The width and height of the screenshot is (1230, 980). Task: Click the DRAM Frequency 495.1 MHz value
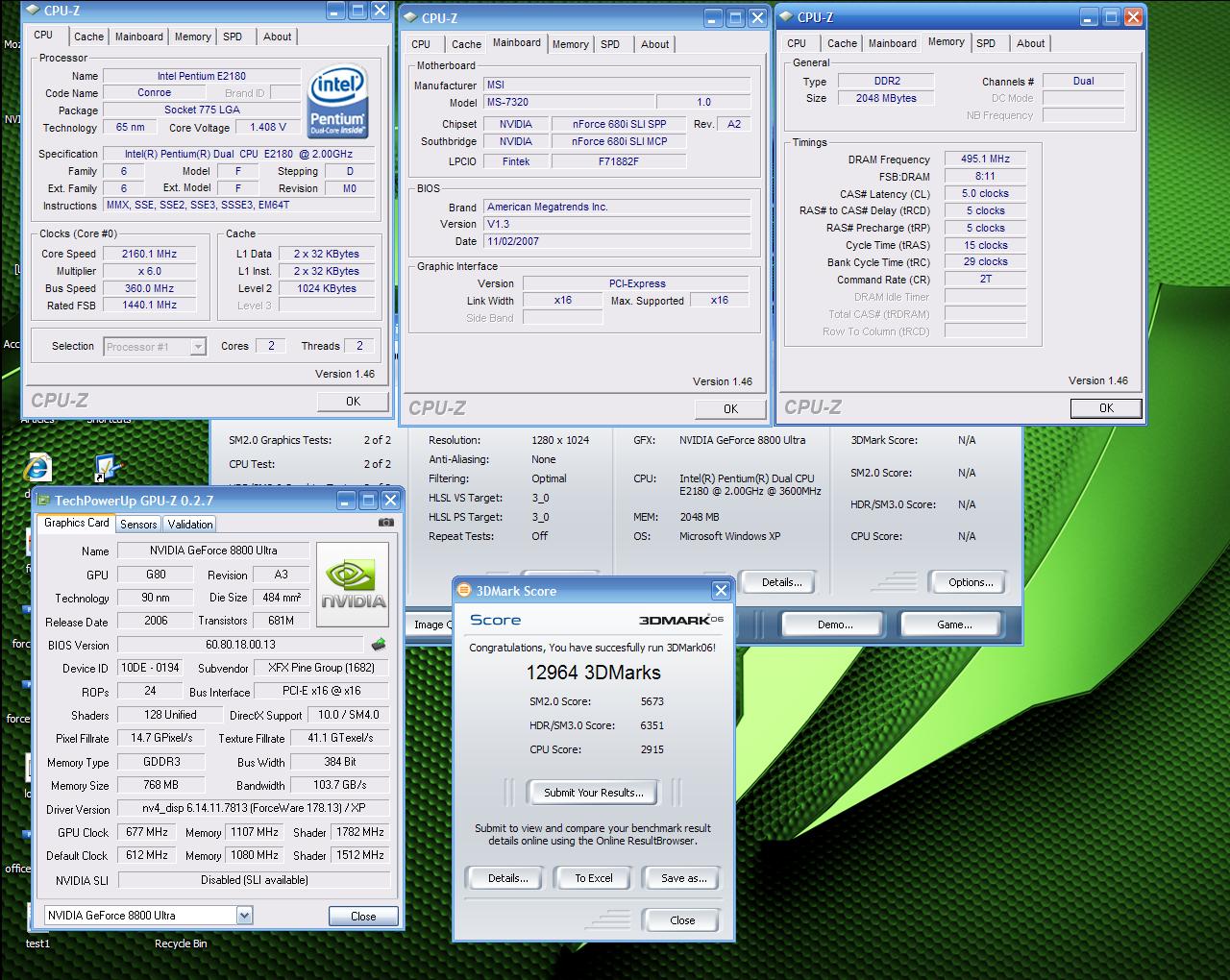tap(985, 159)
